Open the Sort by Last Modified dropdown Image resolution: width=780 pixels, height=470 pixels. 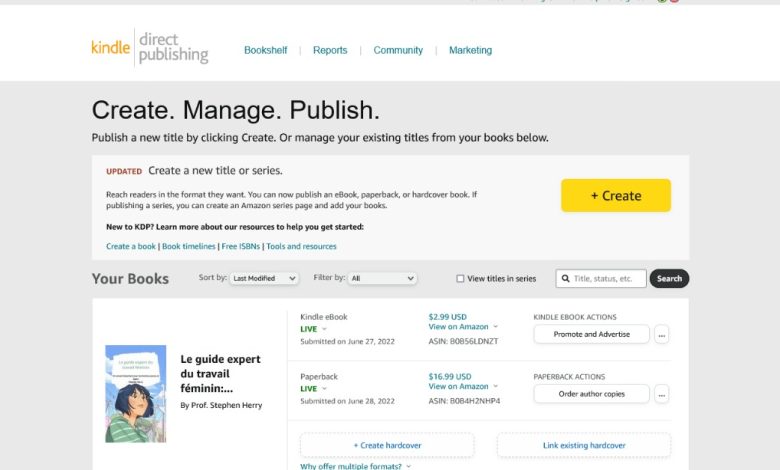[264, 279]
